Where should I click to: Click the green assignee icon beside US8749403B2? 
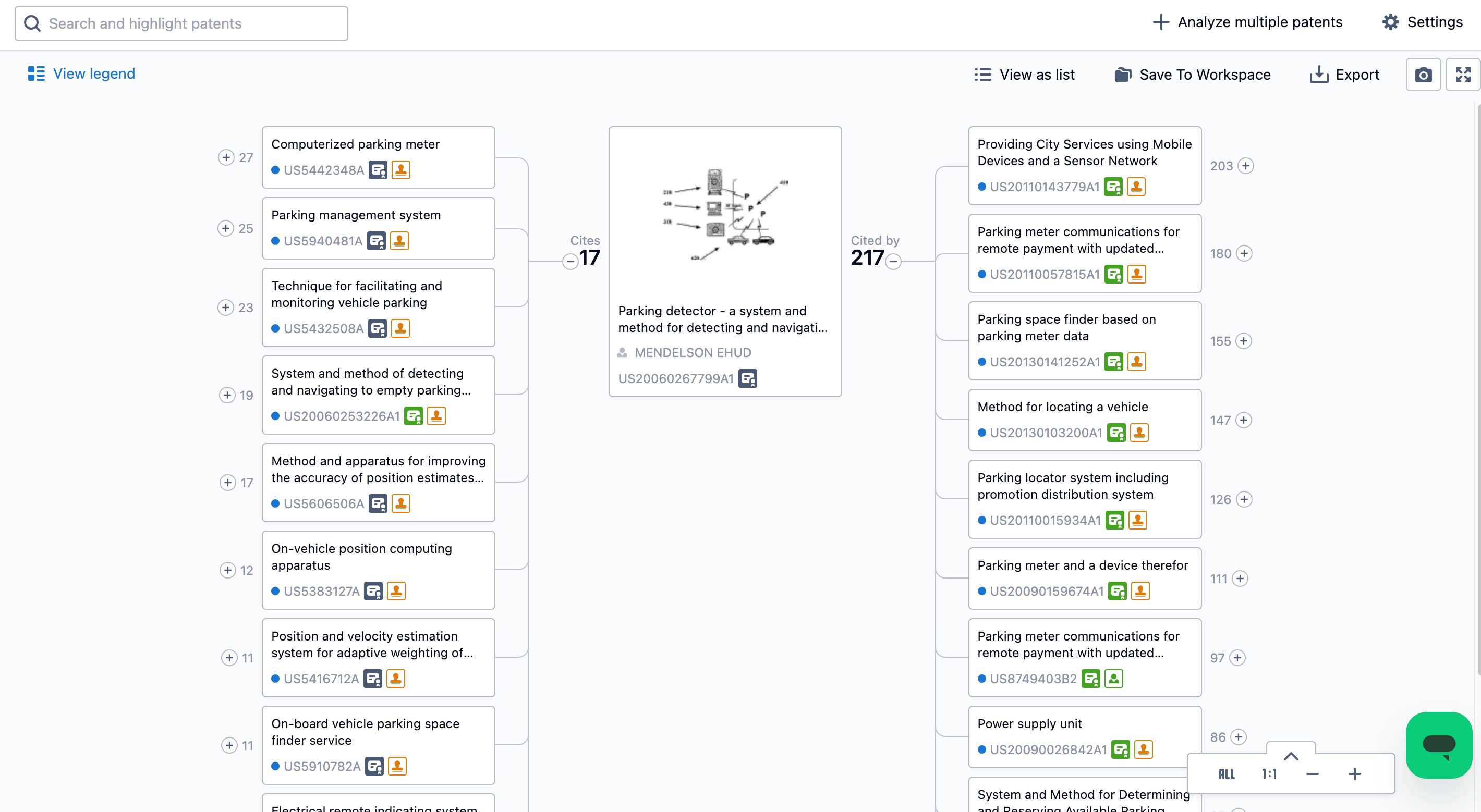[1114, 679]
